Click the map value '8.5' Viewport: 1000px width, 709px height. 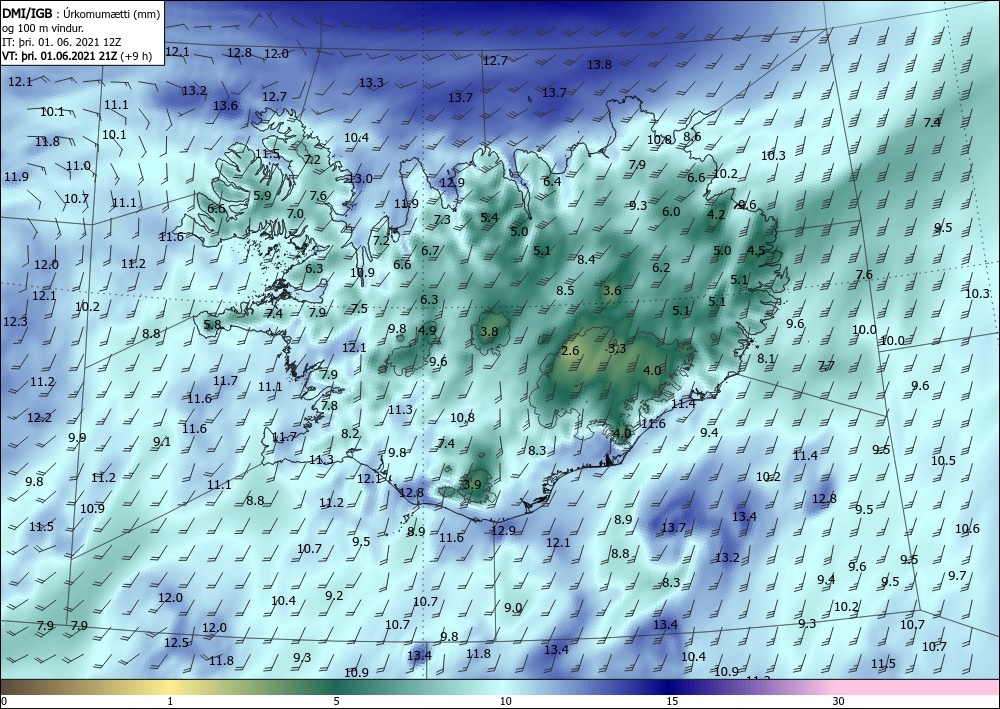(565, 290)
